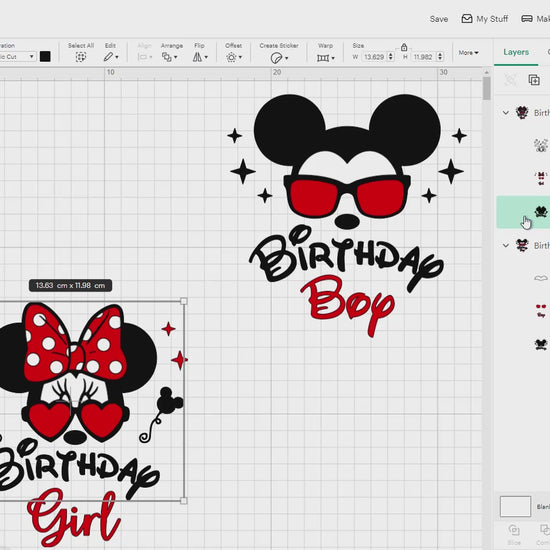Click the Make machine icon
This screenshot has height=550, width=550.
click(527, 19)
